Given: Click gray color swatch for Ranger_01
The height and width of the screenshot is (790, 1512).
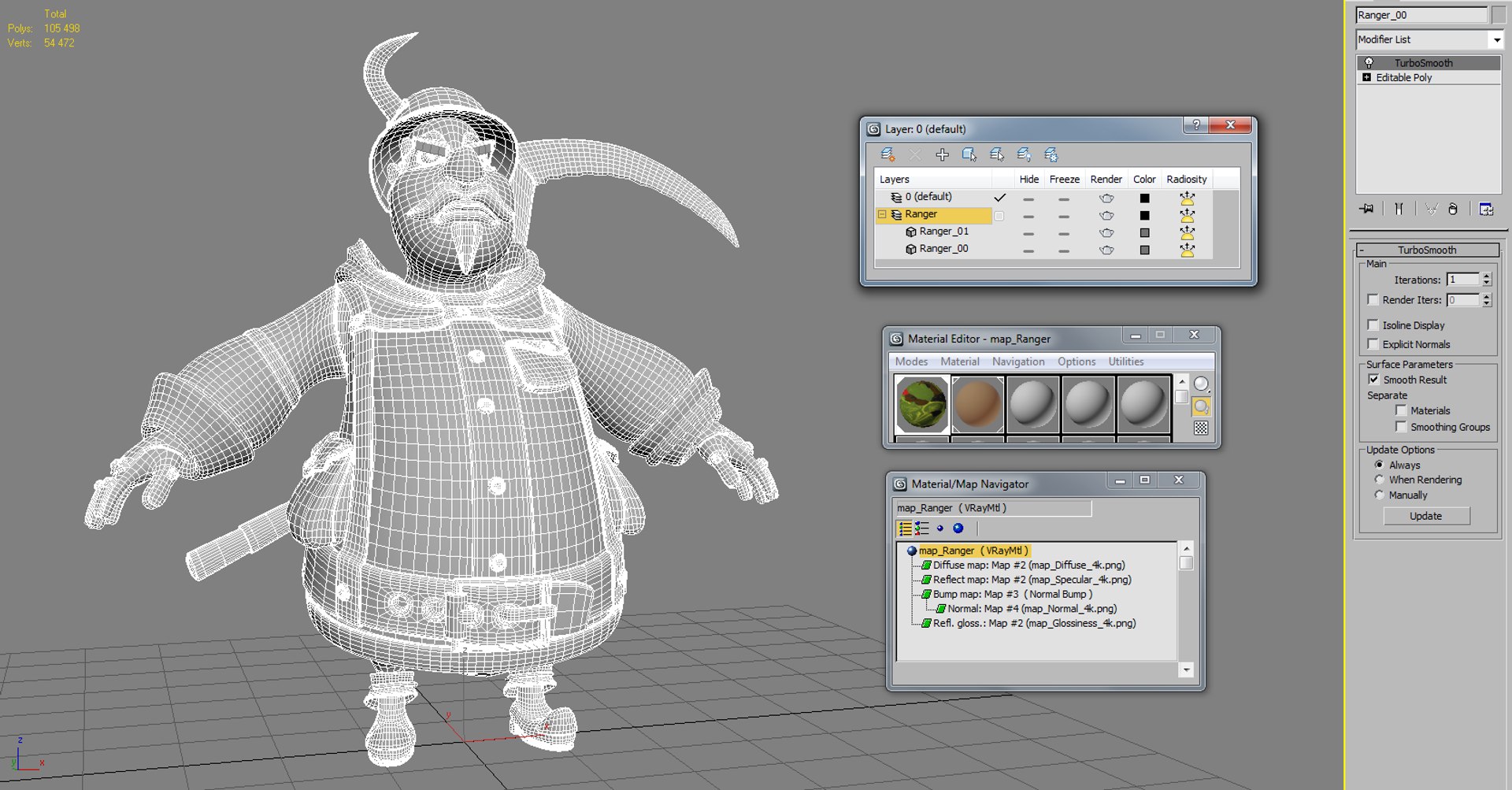Looking at the screenshot, I should (x=1144, y=232).
